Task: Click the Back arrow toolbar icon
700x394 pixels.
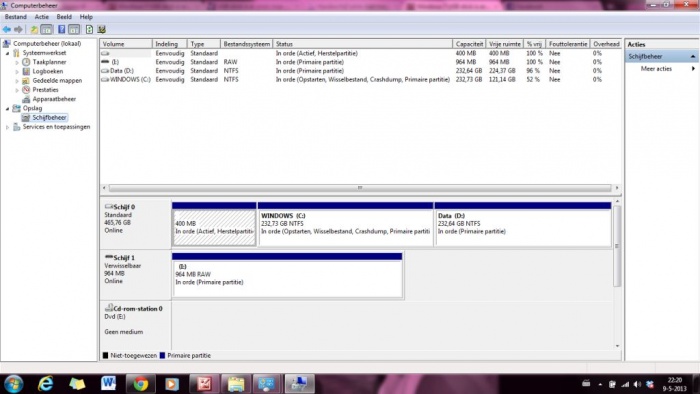Action: coord(7,29)
